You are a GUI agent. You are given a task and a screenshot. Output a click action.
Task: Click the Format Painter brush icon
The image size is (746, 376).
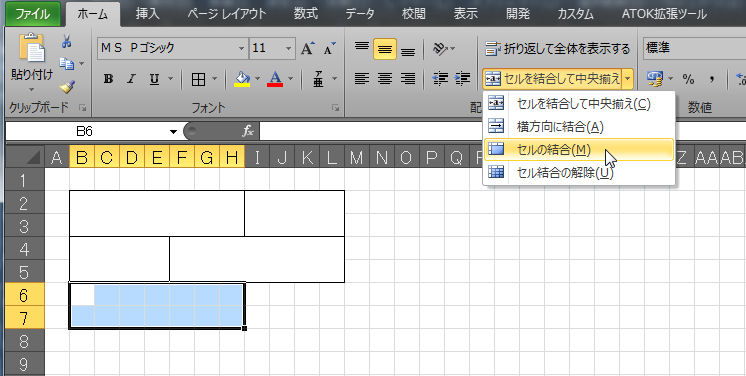tap(67, 87)
